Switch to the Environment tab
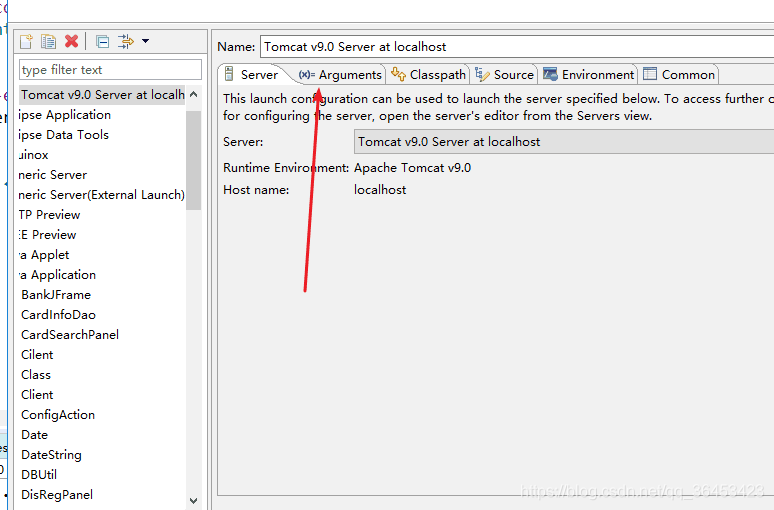 [588, 75]
